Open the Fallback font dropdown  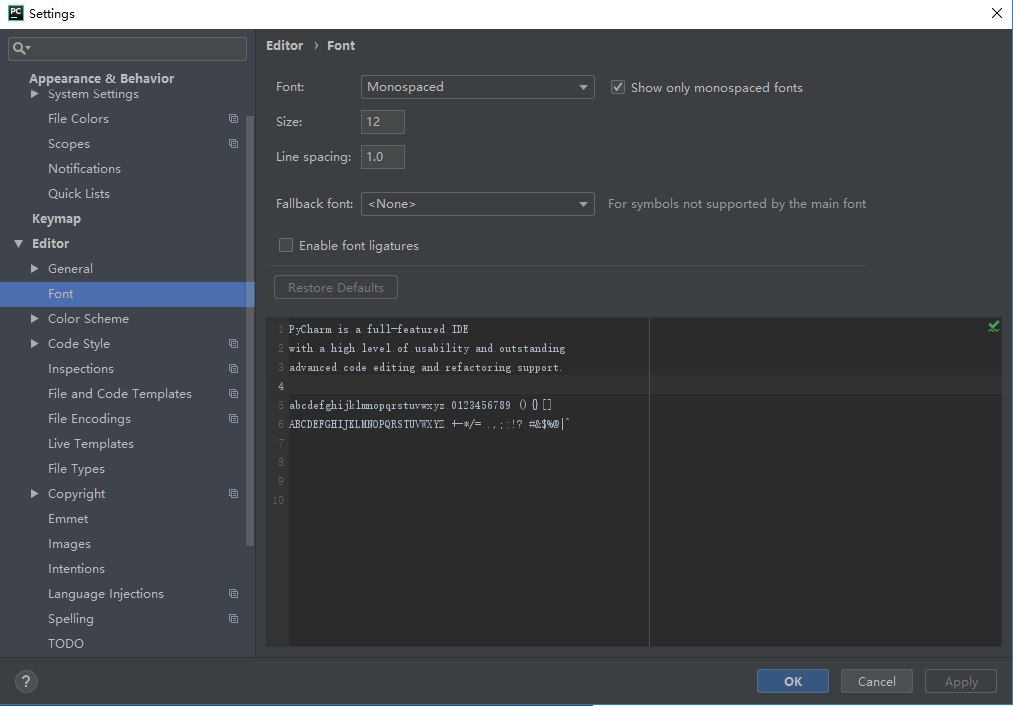477,204
